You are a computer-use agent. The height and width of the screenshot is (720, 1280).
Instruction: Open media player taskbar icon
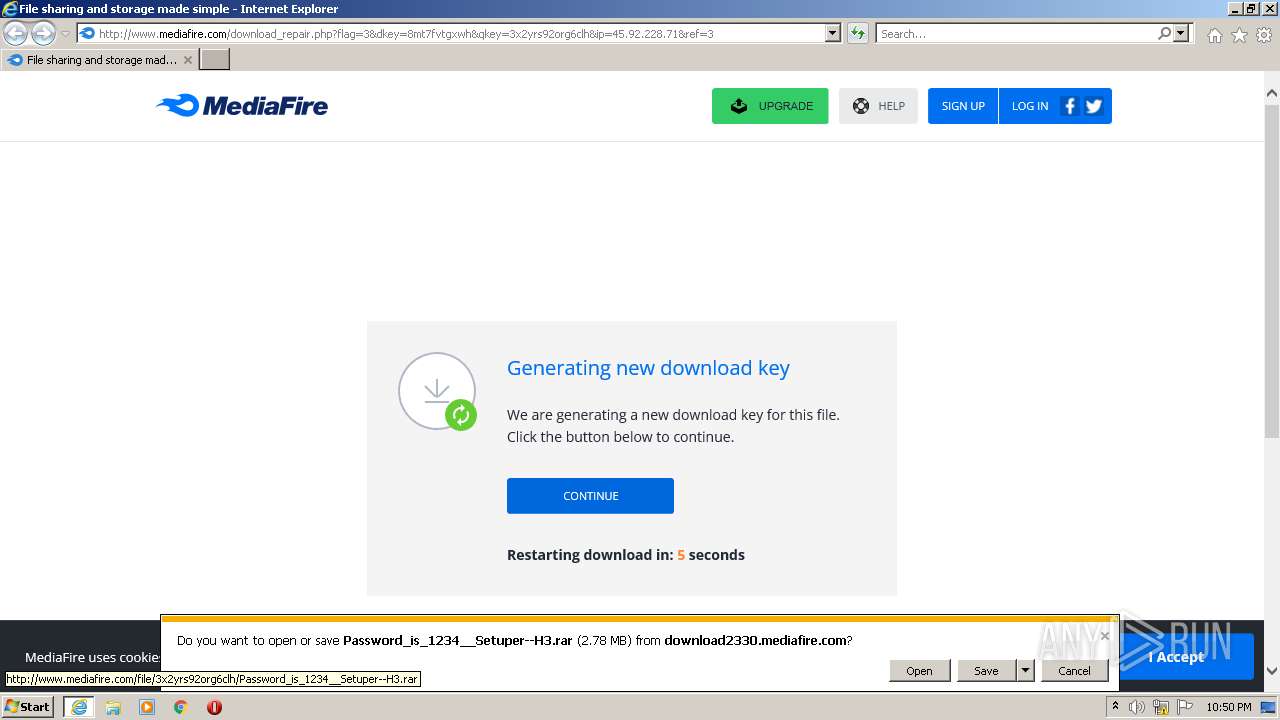tap(147, 707)
